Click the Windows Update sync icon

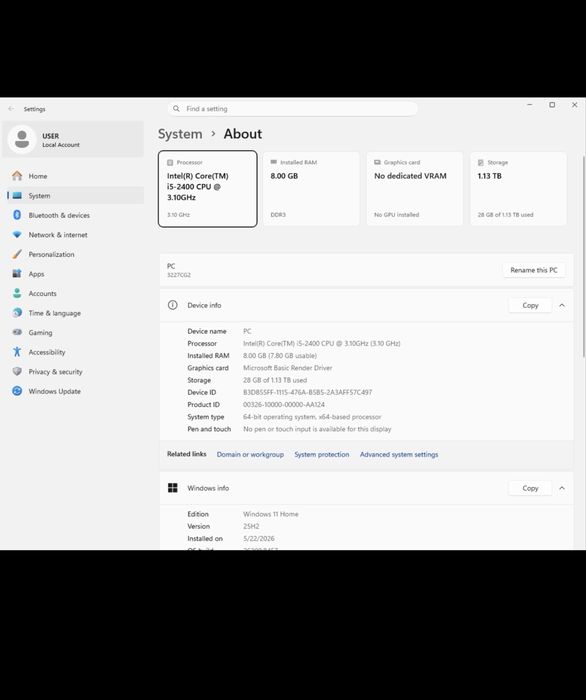[17, 391]
